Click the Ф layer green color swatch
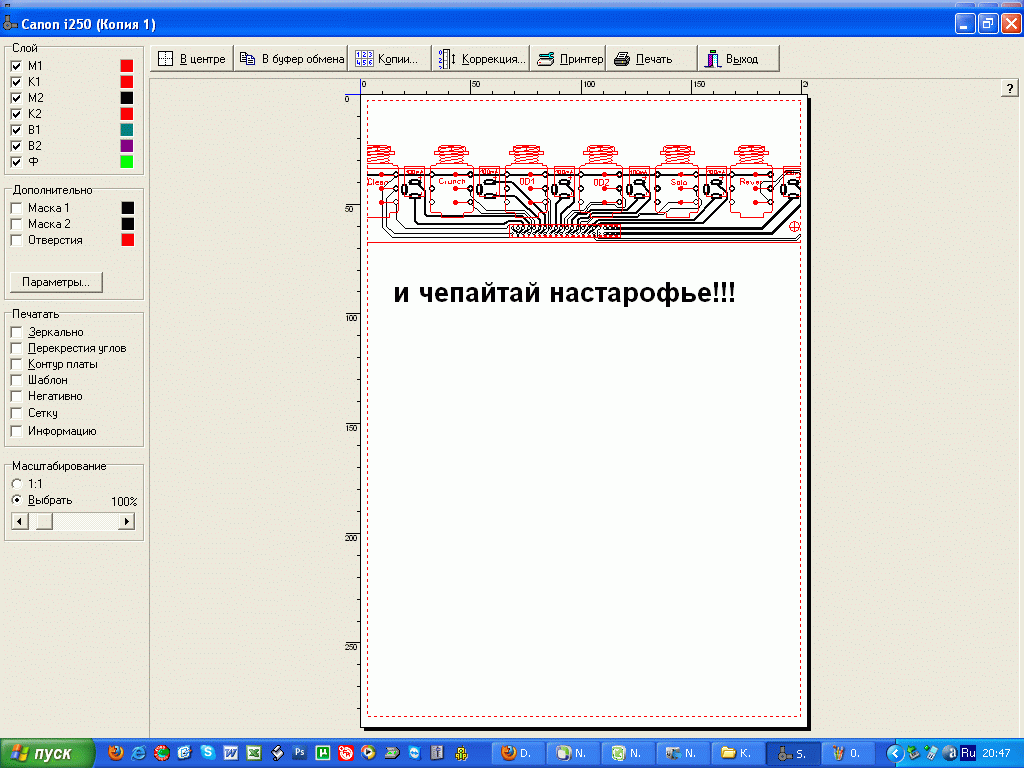The width and height of the screenshot is (1024, 768). [127, 162]
